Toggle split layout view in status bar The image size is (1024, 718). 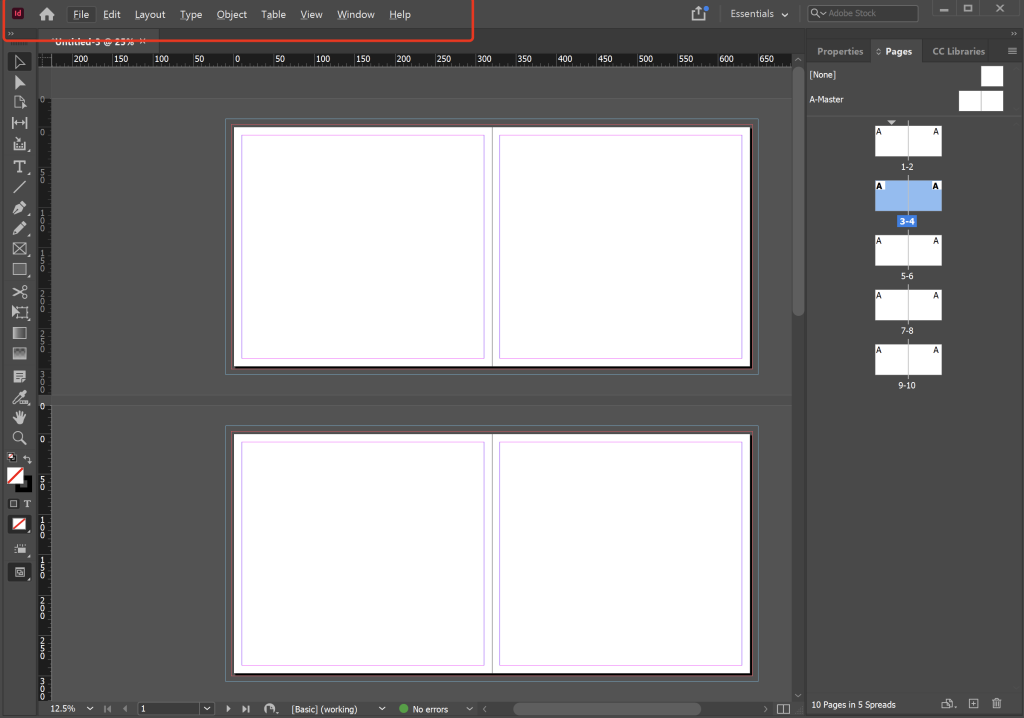click(x=783, y=709)
